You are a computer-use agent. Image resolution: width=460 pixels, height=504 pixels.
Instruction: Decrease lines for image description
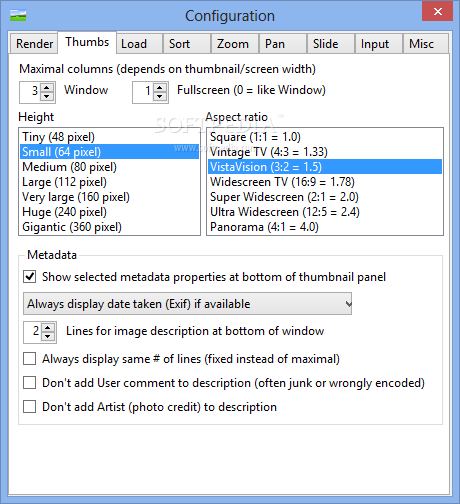48,337
